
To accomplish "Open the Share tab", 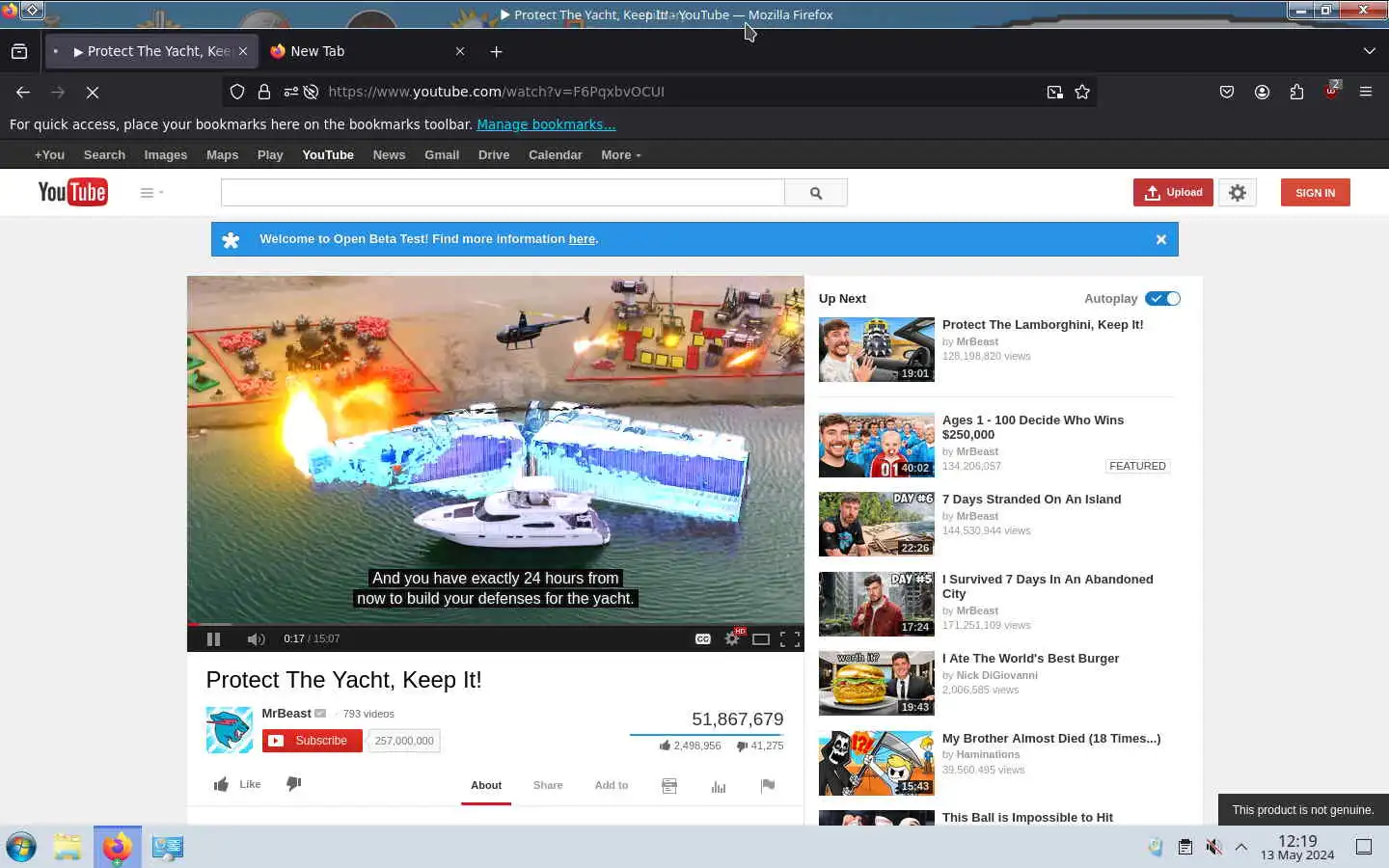I will point(548,785).
